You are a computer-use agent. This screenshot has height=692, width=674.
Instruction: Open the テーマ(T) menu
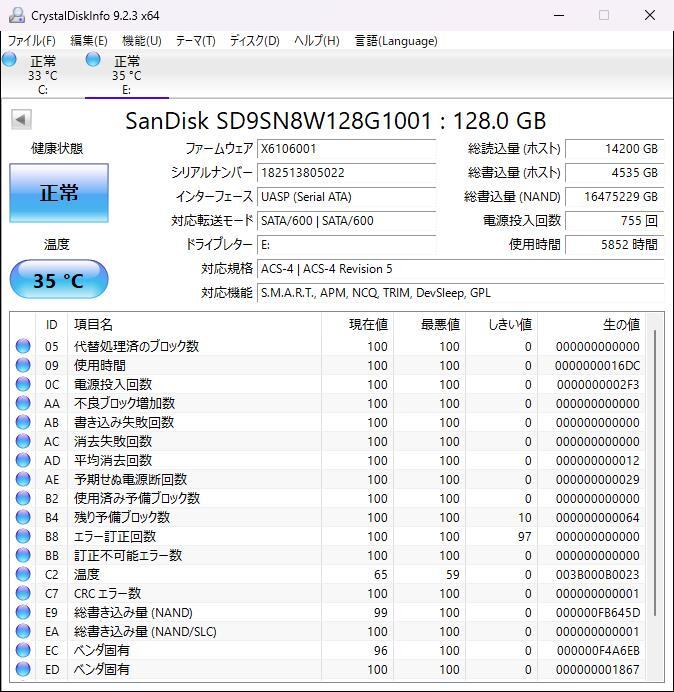coord(196,41)
